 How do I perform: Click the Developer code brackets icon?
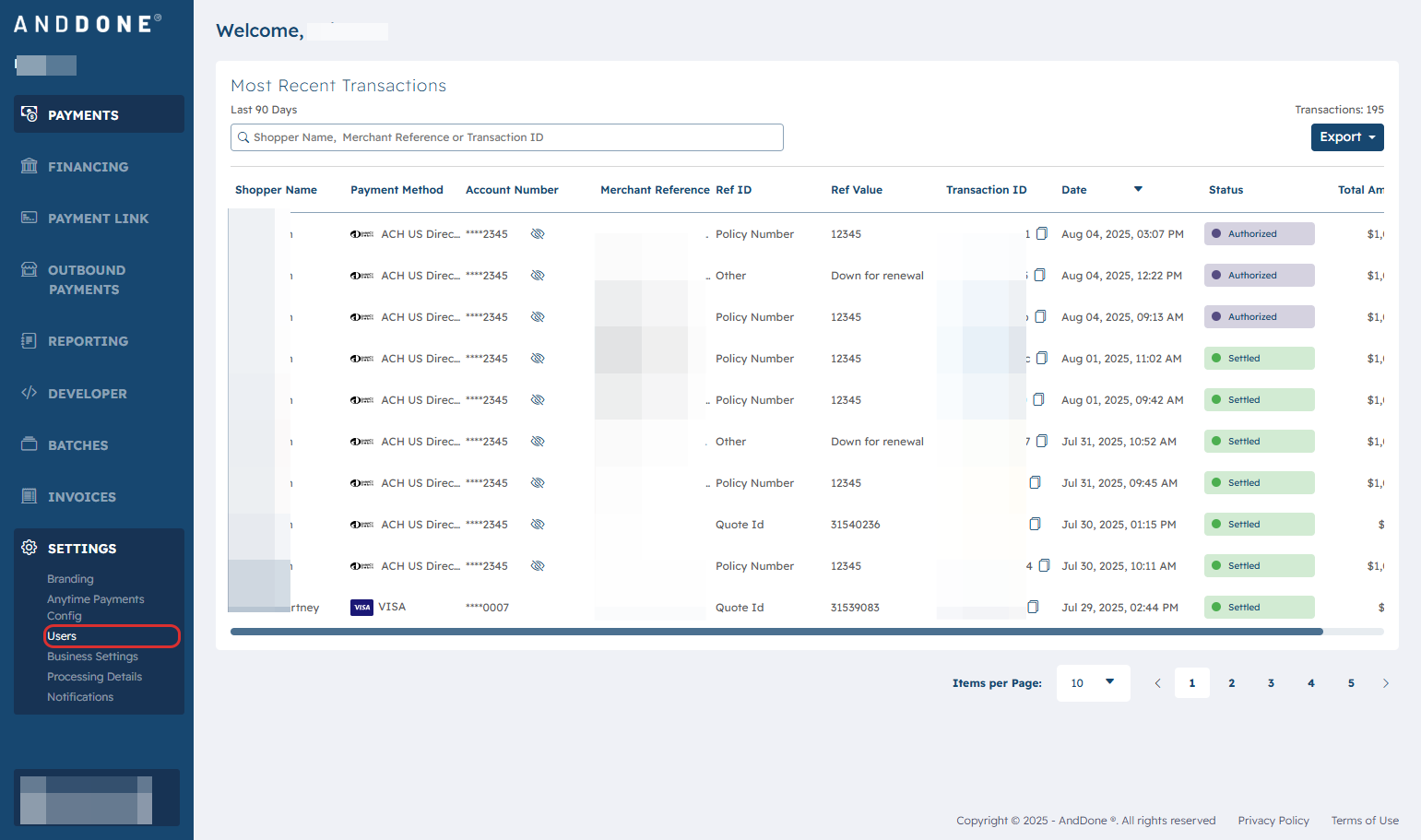(30, 393)
